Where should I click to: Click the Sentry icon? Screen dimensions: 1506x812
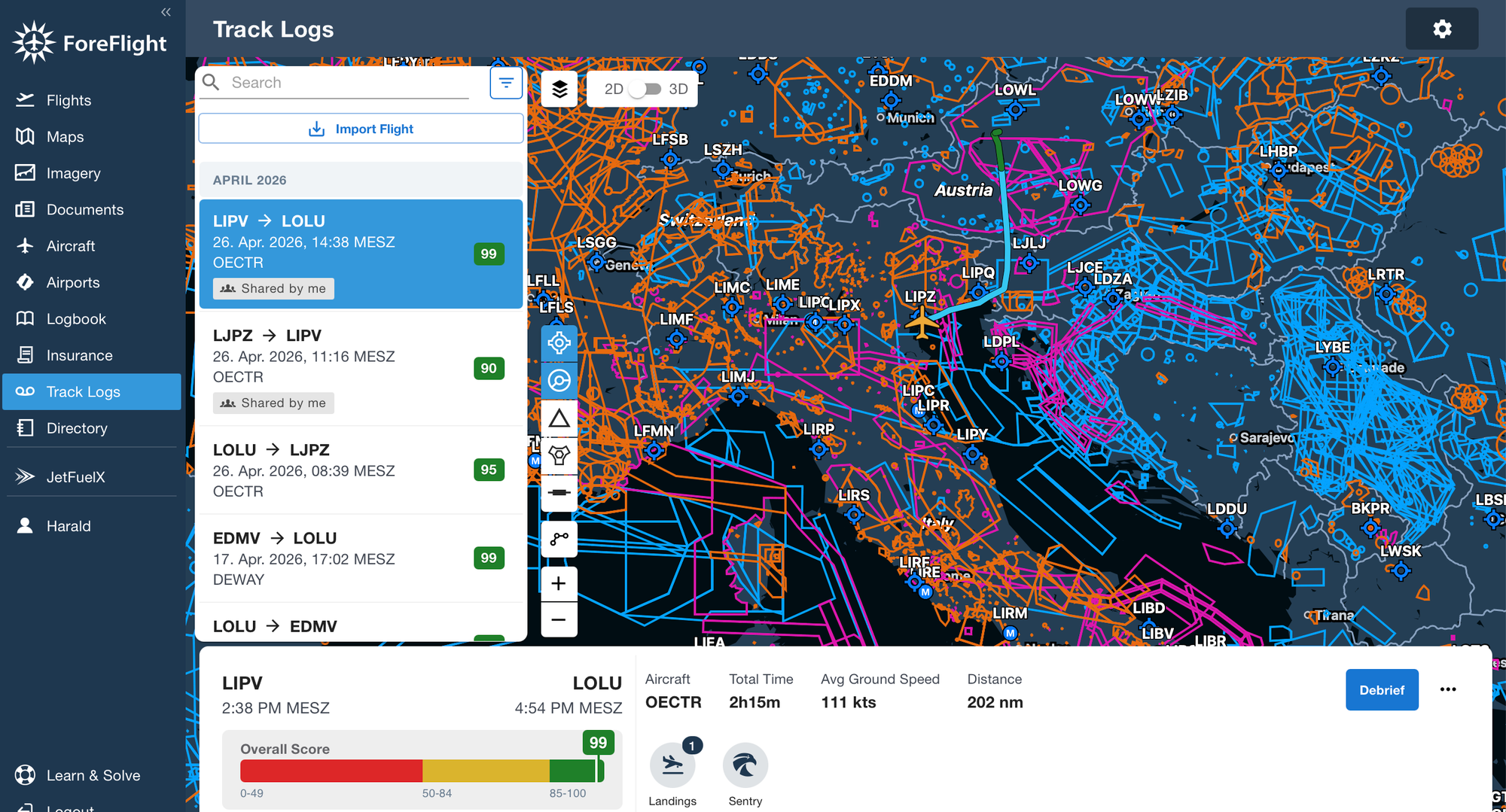click(745, 765)
